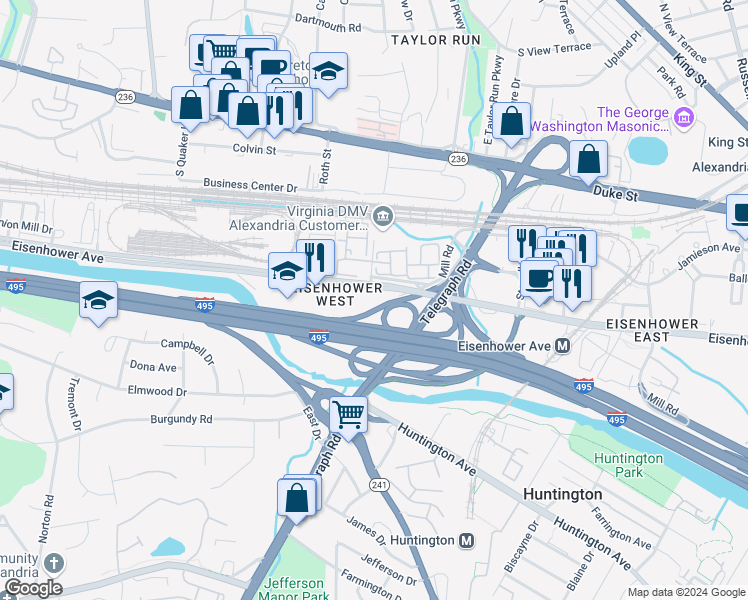Open the shopping bag marker on Duke St

589,160
